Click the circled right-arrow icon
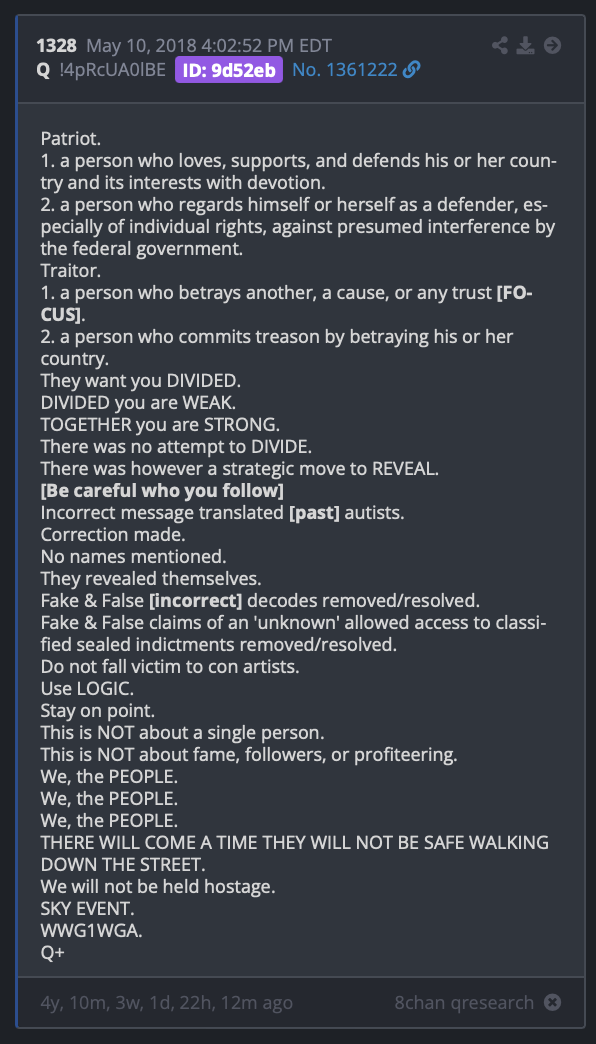The image size is (596, 1044). click(x=552, y=45)
